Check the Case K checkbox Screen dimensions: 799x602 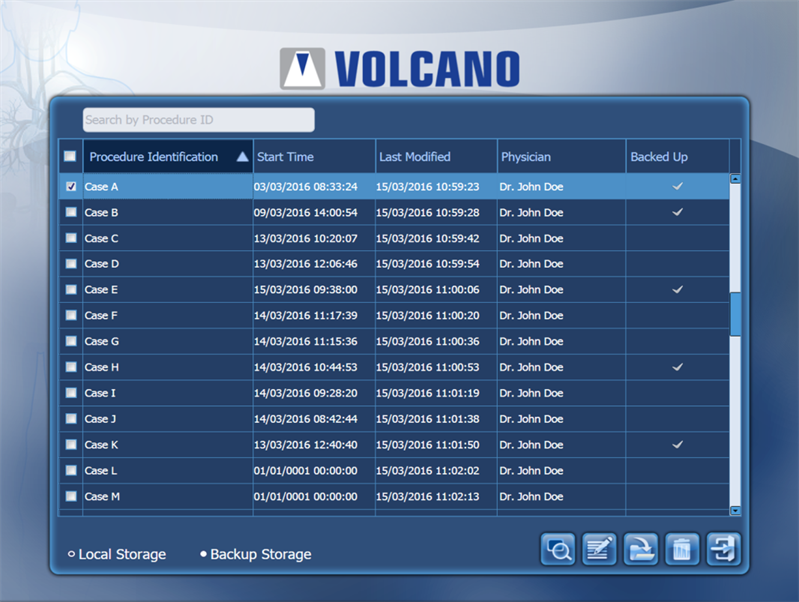click(71, 444)
